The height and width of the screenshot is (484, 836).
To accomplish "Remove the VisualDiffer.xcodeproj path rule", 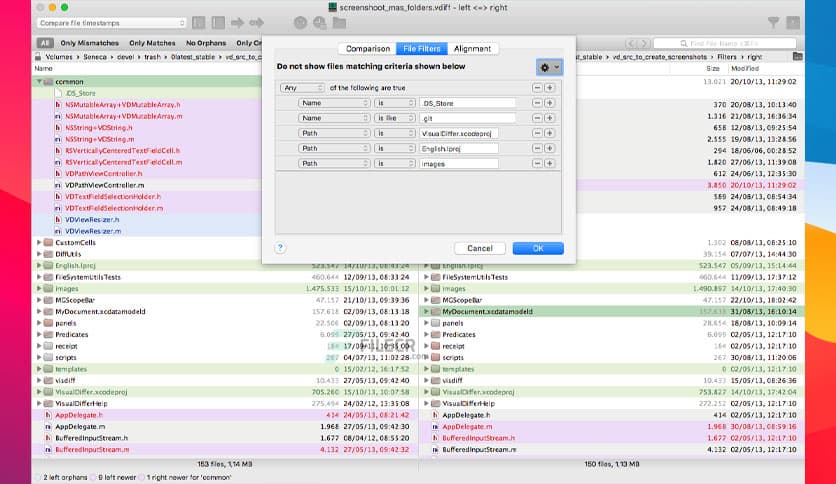I will tap(537, 133).
